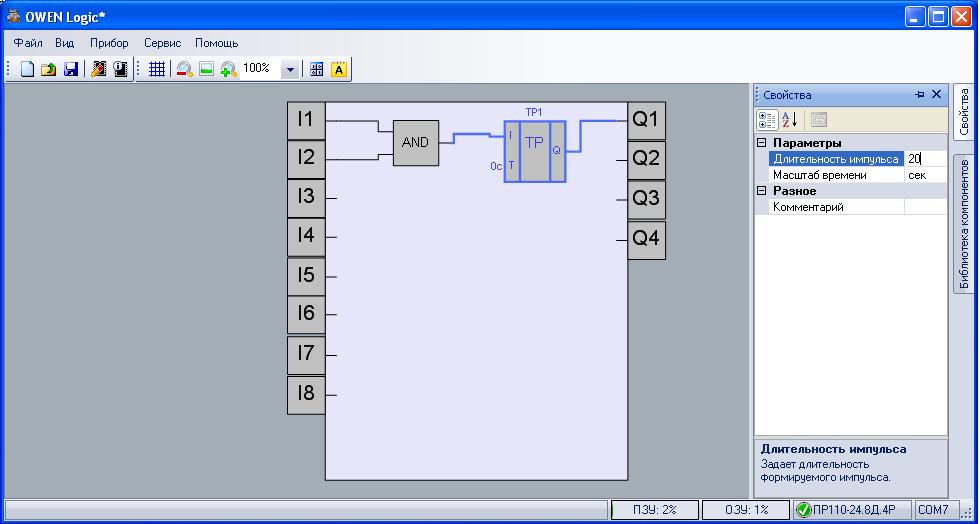Close the Свойства panel
Screen dimensions: 980x524
936,94
